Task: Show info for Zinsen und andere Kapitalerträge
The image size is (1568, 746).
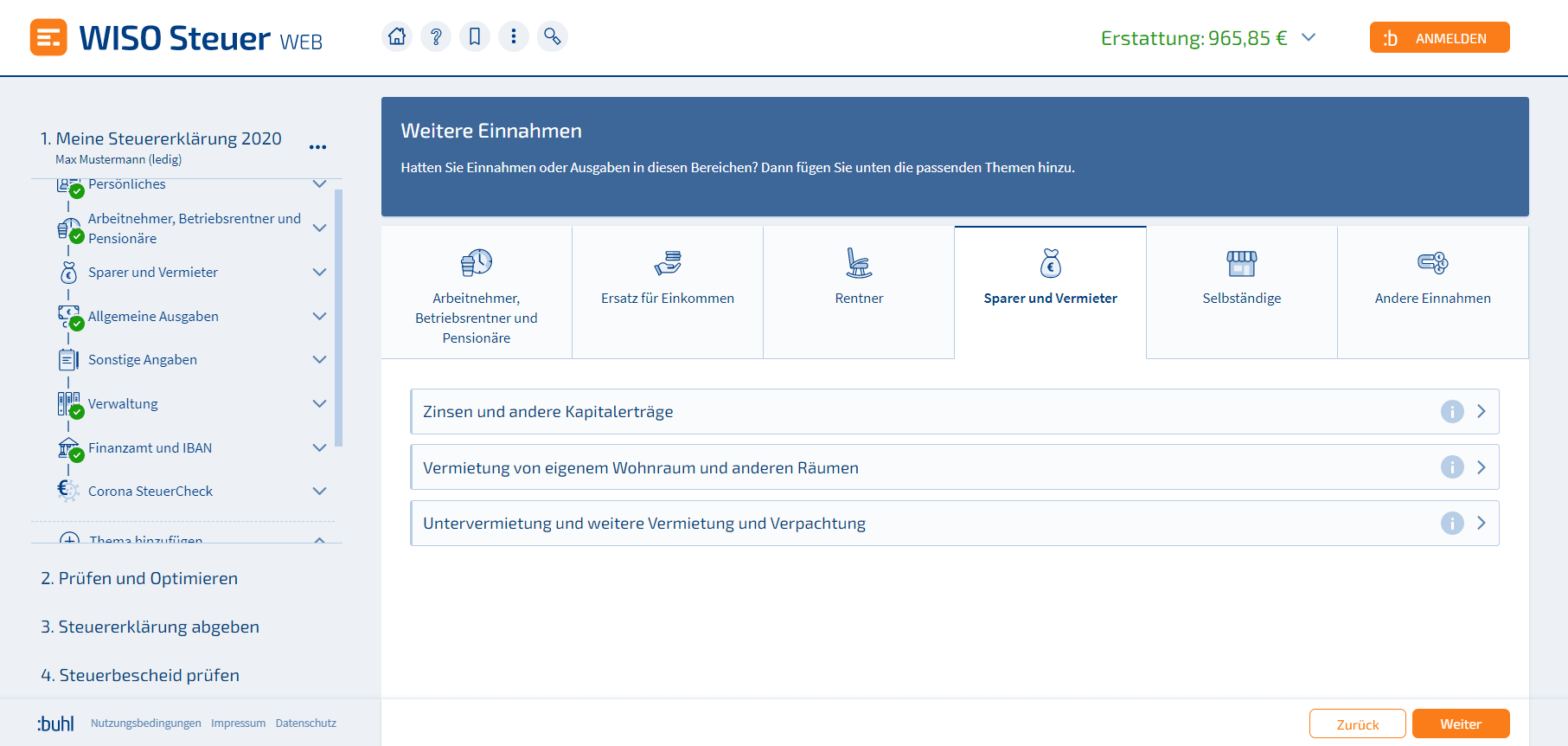Action: 1451,412
